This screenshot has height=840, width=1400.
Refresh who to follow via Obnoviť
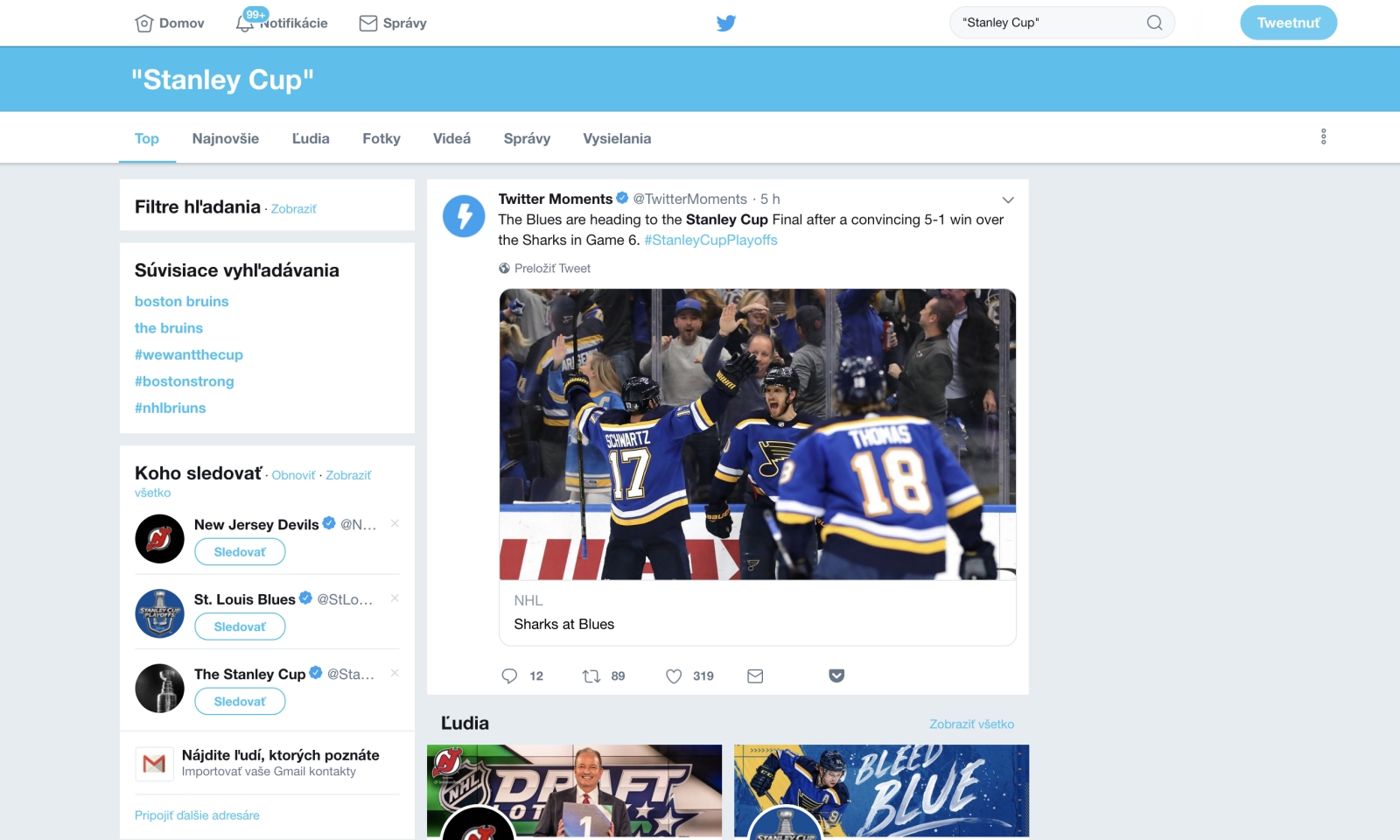(x=293, y=475)
